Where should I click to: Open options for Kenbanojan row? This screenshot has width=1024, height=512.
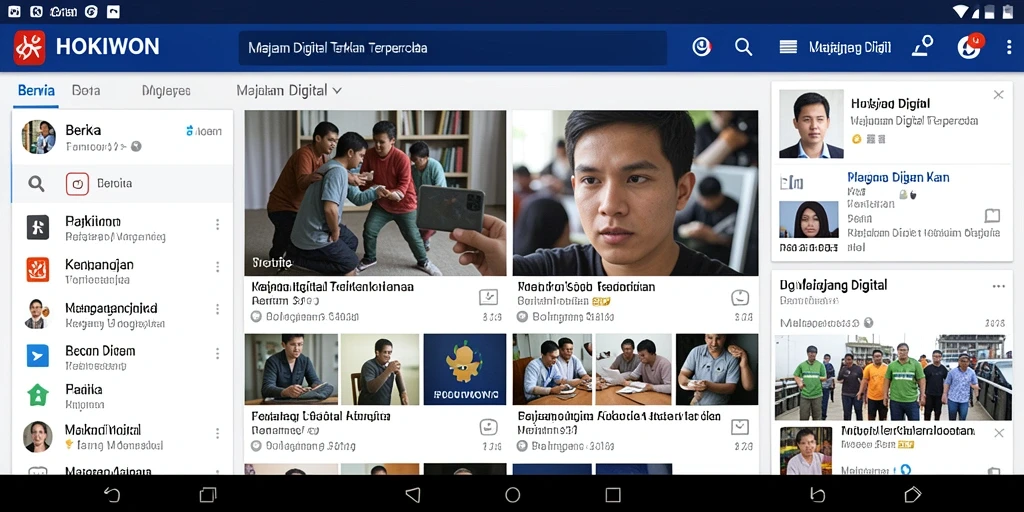[x=217, y=267]
